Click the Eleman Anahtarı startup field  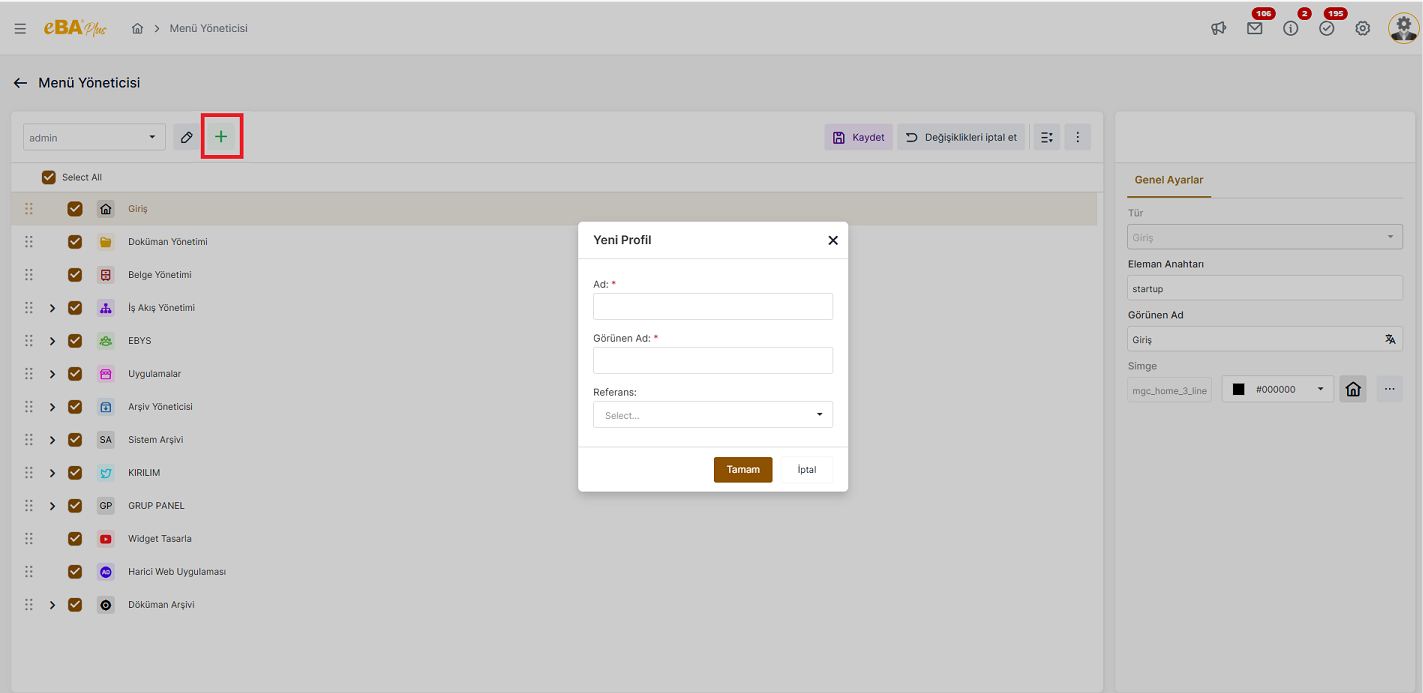pyautogui.click(x=1265, y=288)
